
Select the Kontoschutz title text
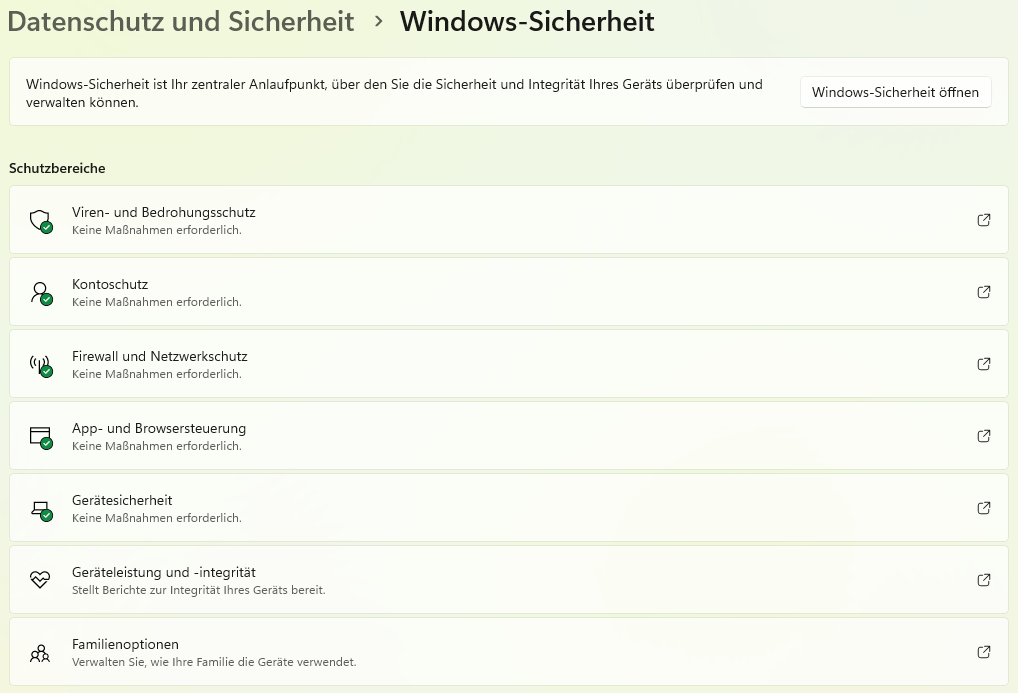click(110, 284)
